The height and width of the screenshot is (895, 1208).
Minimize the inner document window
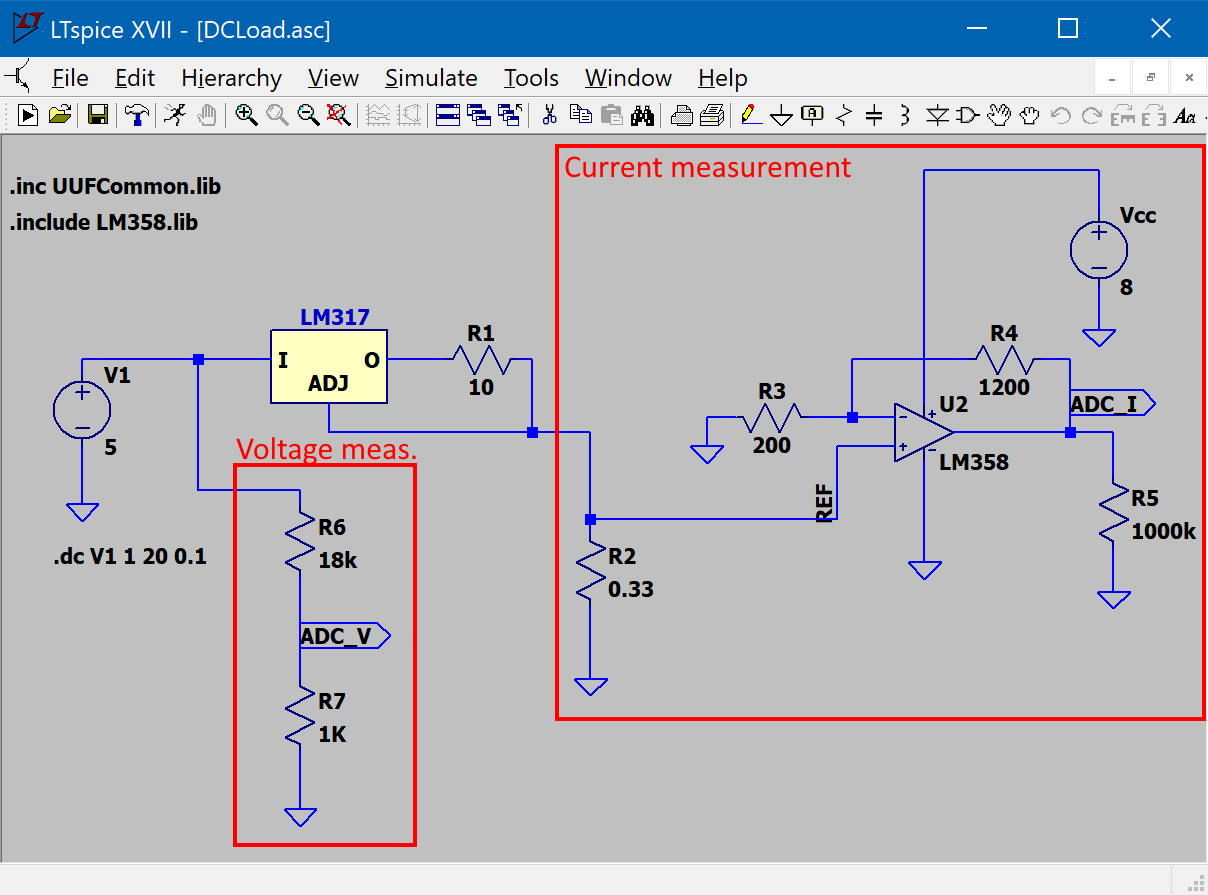pos(1113,77)
